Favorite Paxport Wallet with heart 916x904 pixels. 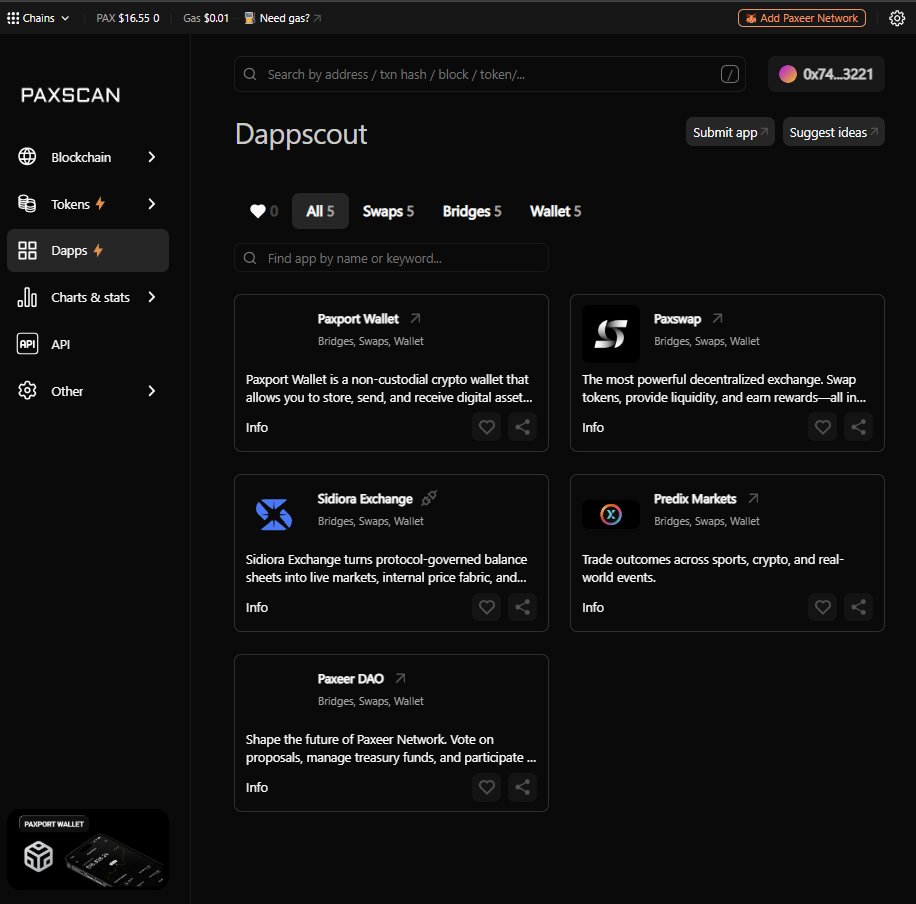(487, 427)
